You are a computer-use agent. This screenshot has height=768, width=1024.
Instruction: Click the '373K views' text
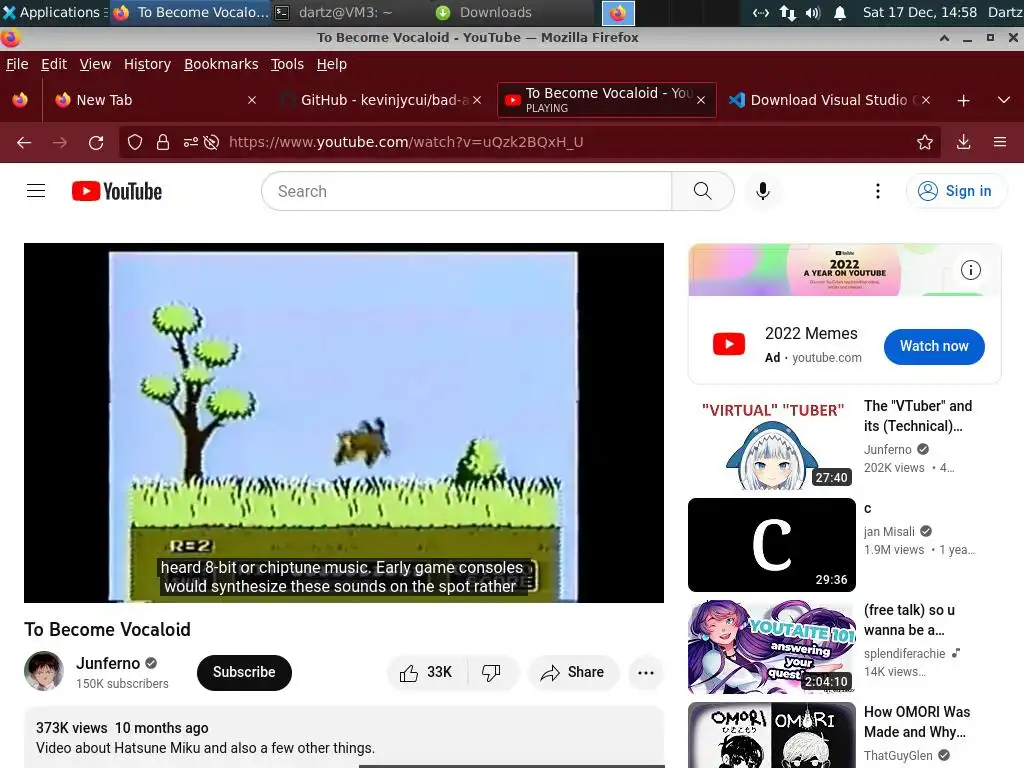[71, 728]
